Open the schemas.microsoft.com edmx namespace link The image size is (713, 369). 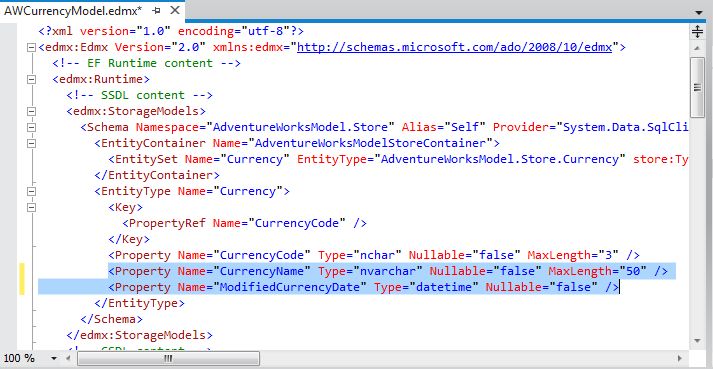(455, 47)
